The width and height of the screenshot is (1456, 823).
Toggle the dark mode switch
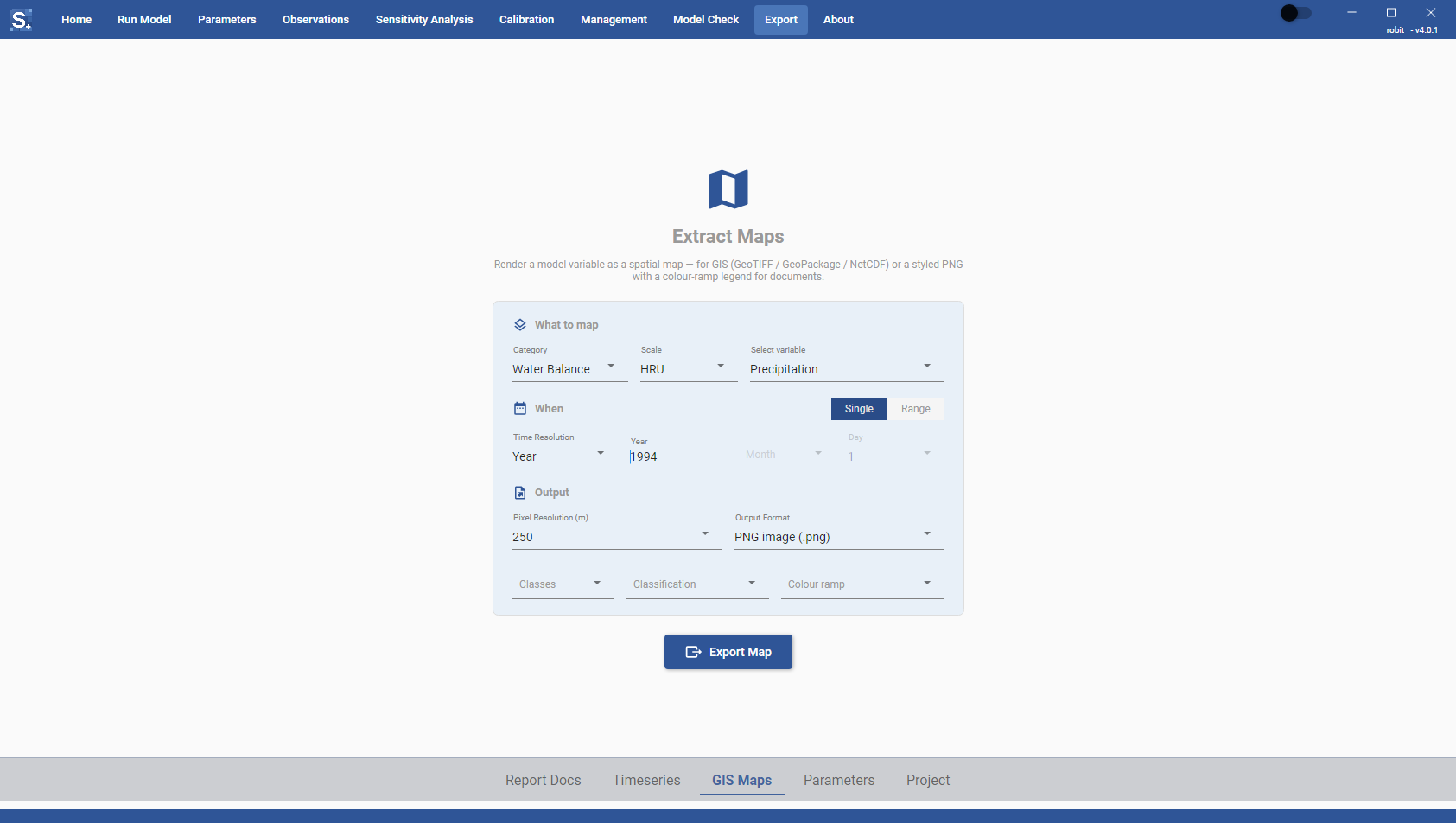tap(1295, 13)
